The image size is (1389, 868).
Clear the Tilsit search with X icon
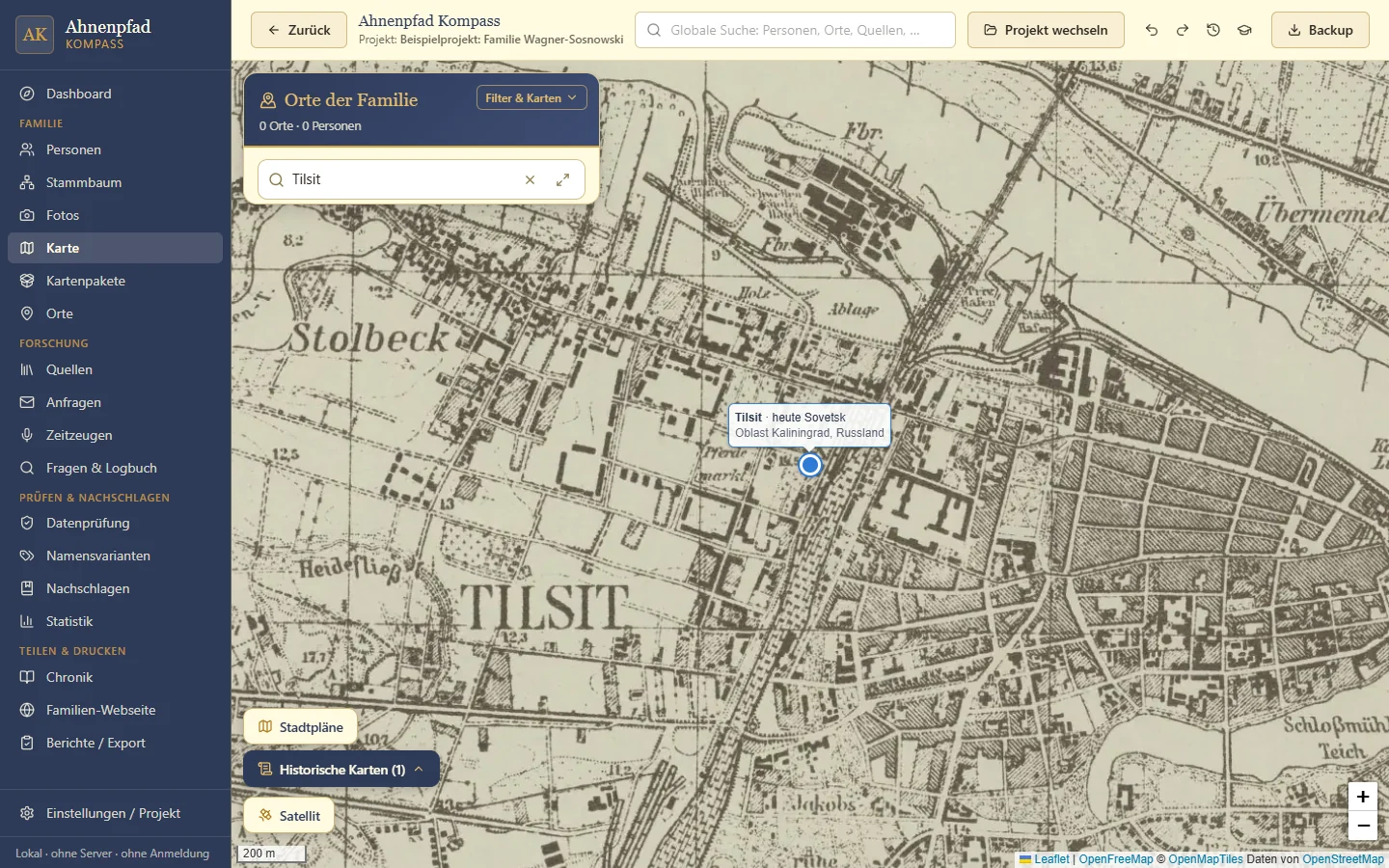coord(530,179)
